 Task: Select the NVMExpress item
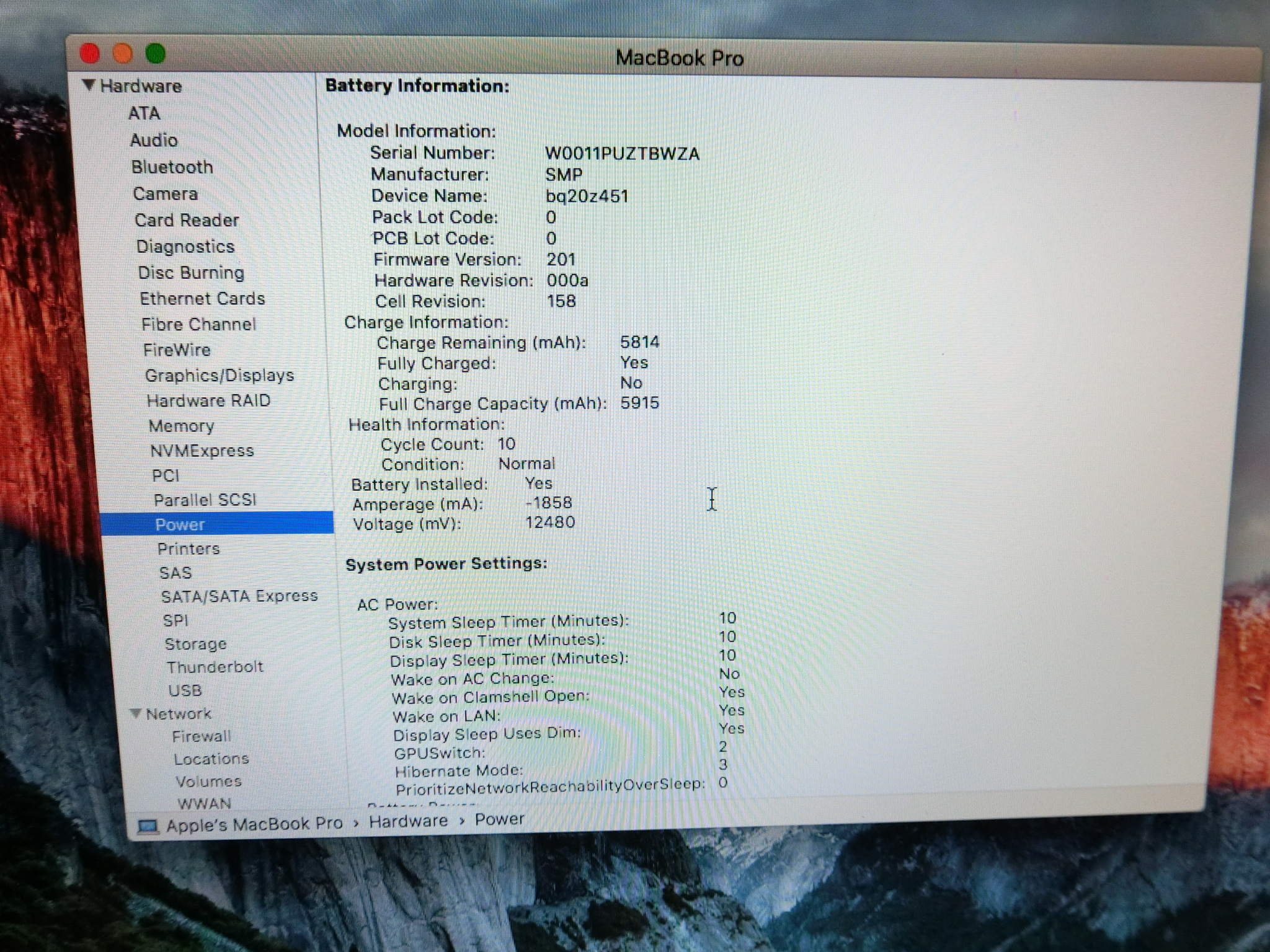point(202,451)
